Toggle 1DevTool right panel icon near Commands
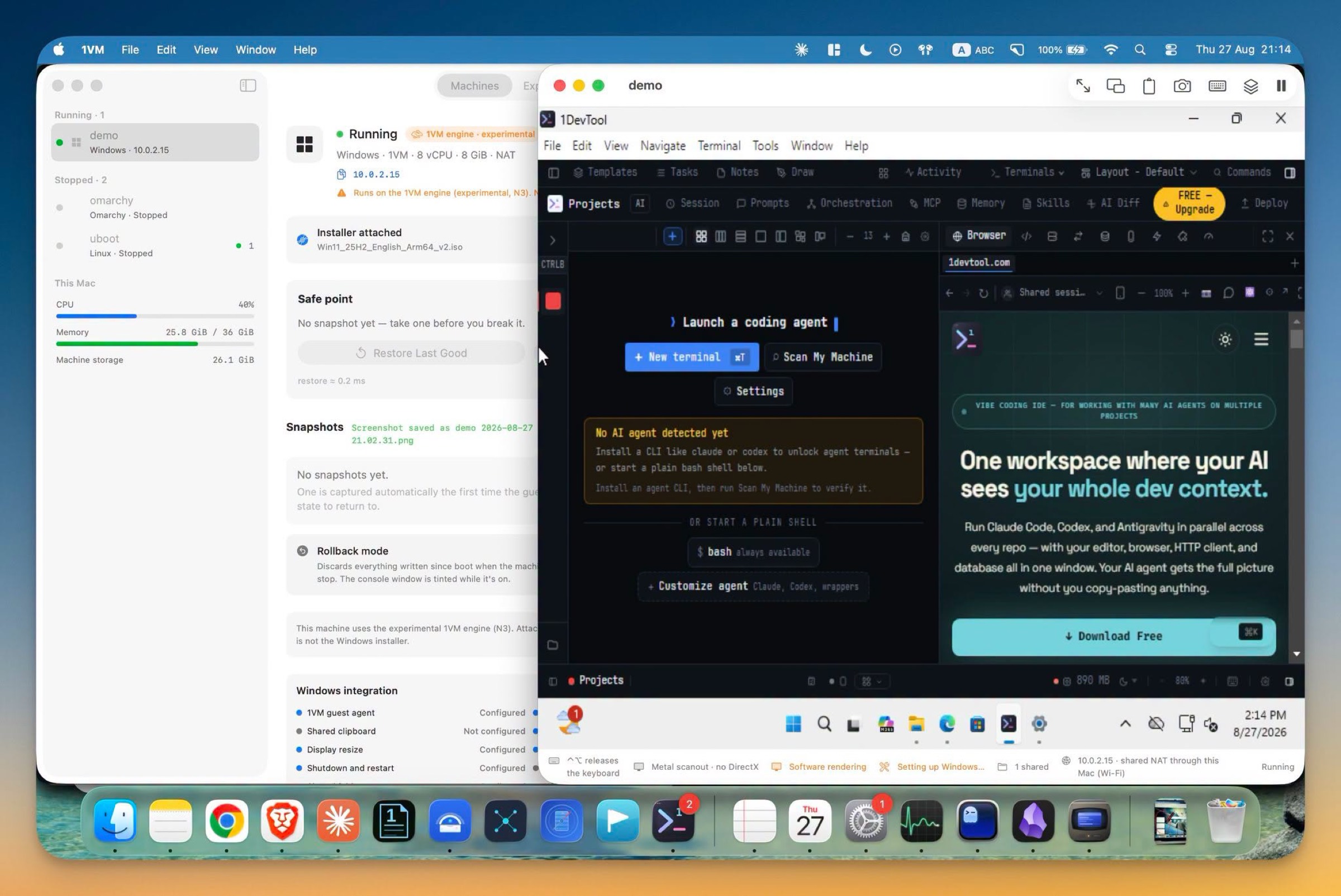This screenshot has width=1341, height=896. click(x=1290, y=173)
